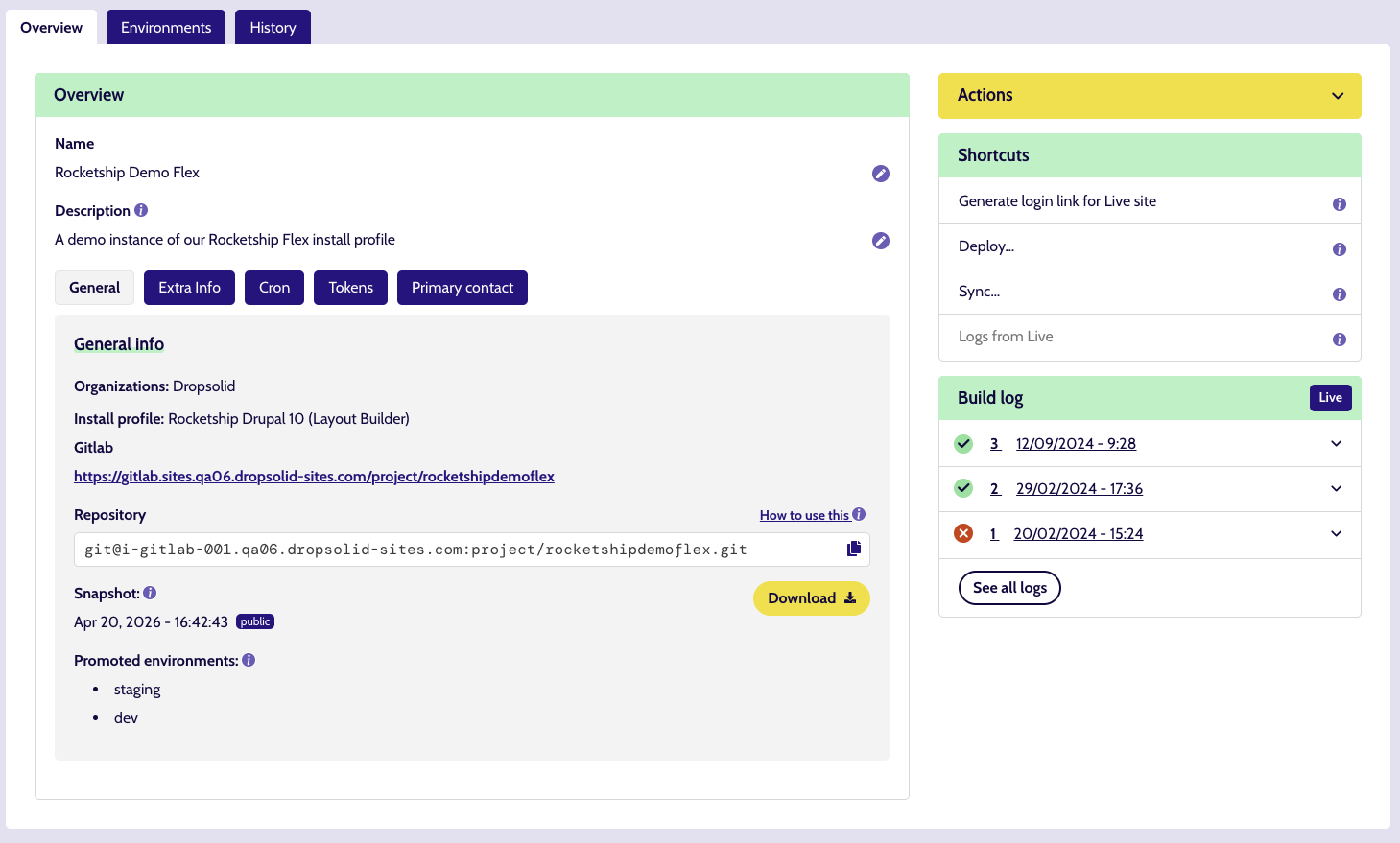Edit the Description pencil icon
The height and width of the screenshot is (843, 1400).
click(881, 241)
